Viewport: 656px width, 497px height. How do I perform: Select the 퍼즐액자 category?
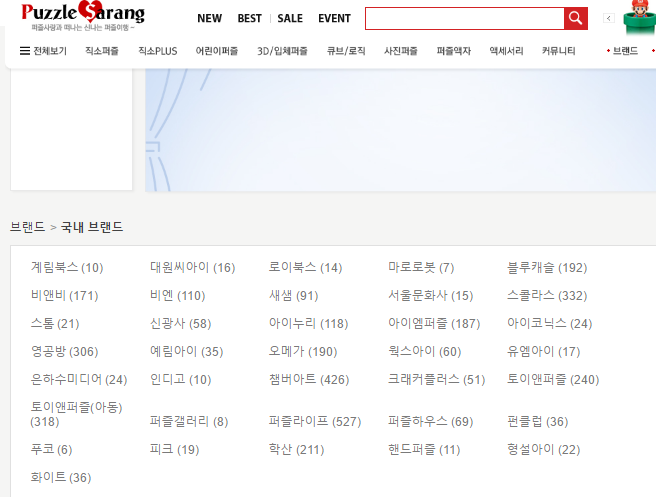click(x=454, y=51)
